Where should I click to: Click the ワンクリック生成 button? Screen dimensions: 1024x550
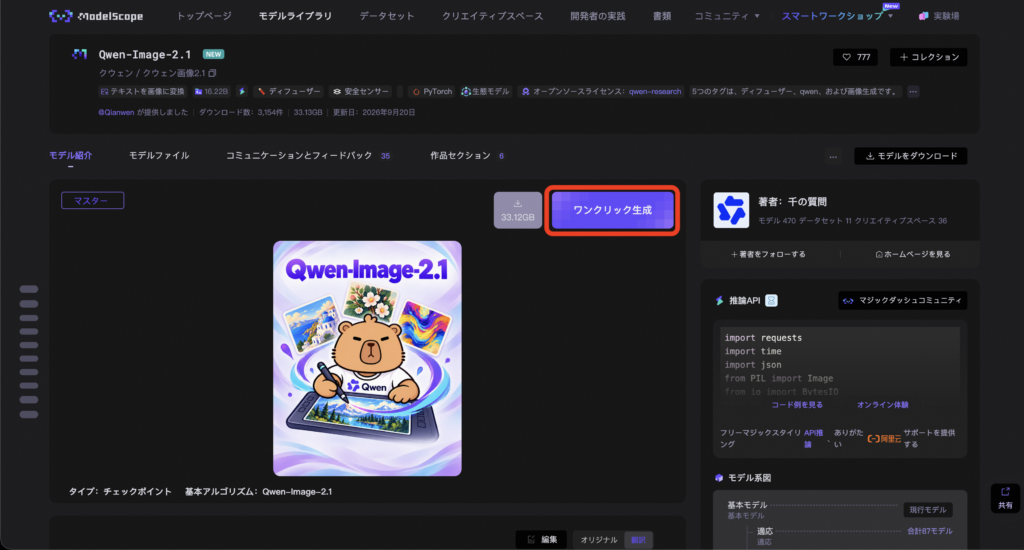pyautogui.click(x=613, y=210)
